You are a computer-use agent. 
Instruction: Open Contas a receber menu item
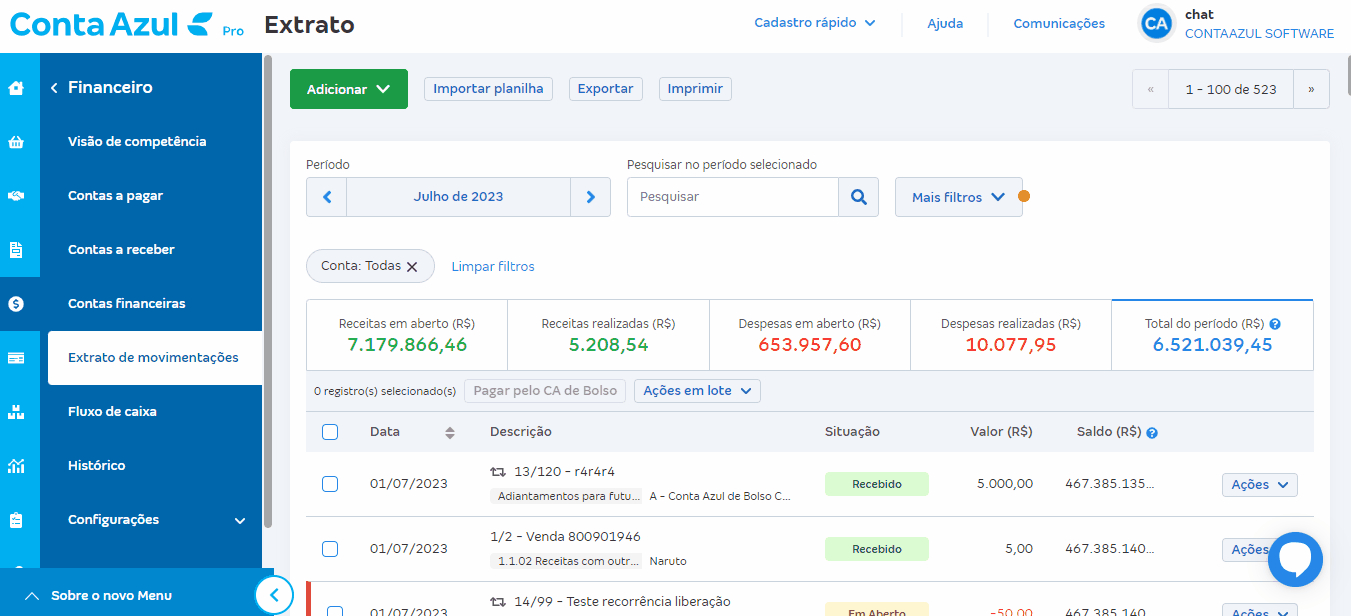tap(121, 250)
